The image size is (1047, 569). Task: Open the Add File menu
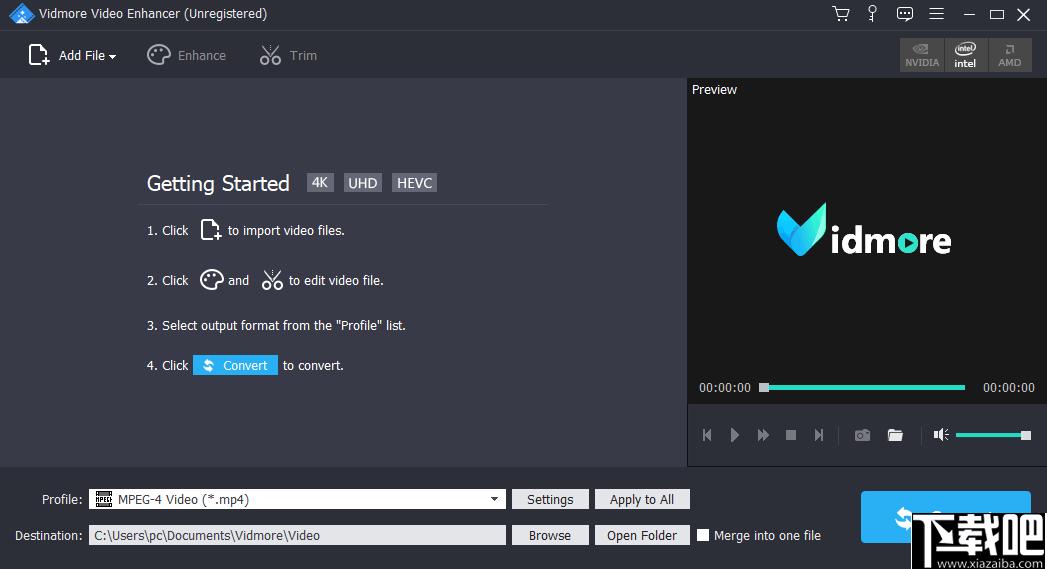(x=72, y=55)
